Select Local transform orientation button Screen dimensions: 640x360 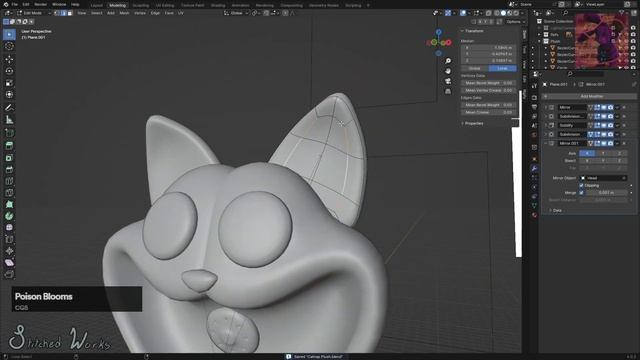click(502, 68)
